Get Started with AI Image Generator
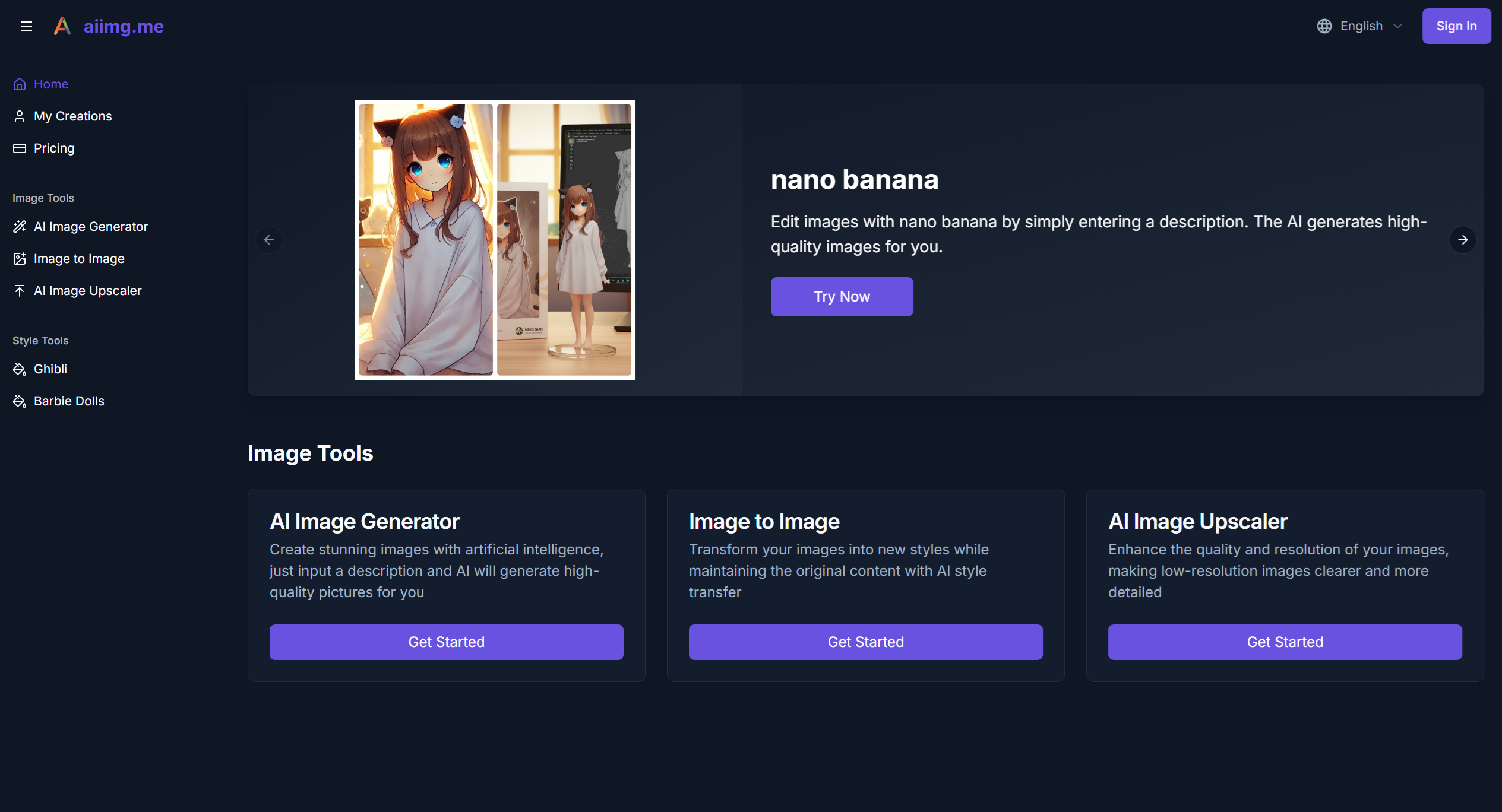1502x812 pixels. click(446, 642)
